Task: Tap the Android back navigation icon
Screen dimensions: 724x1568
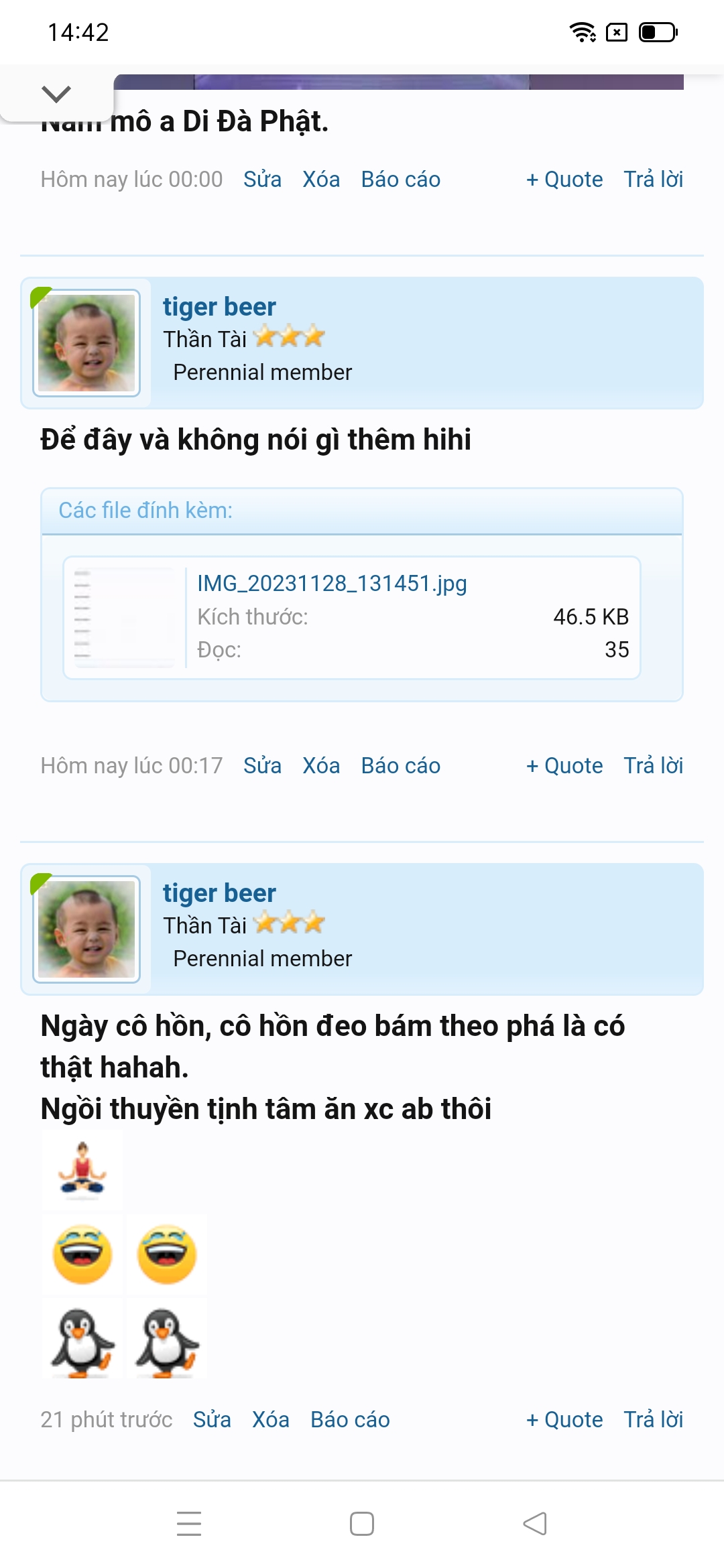Action: point(535,1524)
